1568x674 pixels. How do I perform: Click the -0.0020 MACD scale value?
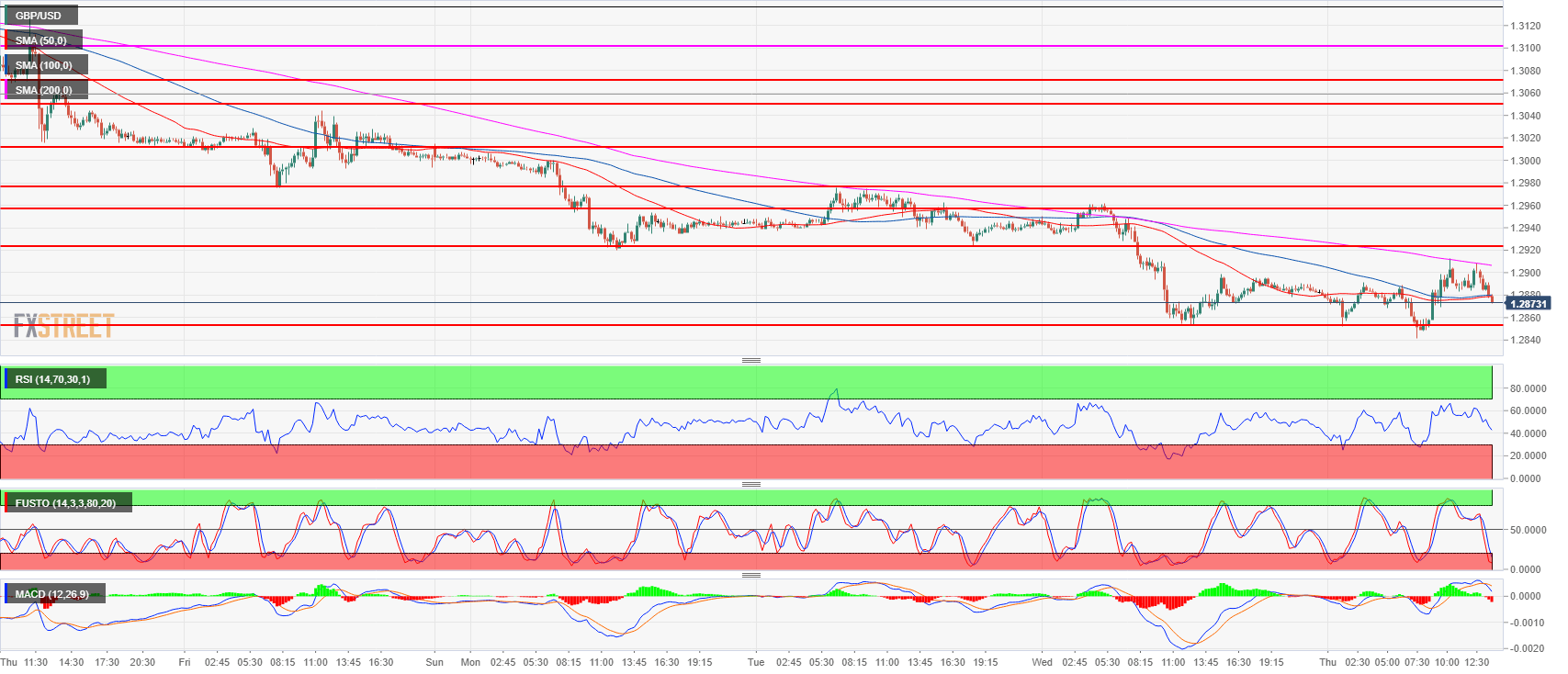tap(1526, 648)
